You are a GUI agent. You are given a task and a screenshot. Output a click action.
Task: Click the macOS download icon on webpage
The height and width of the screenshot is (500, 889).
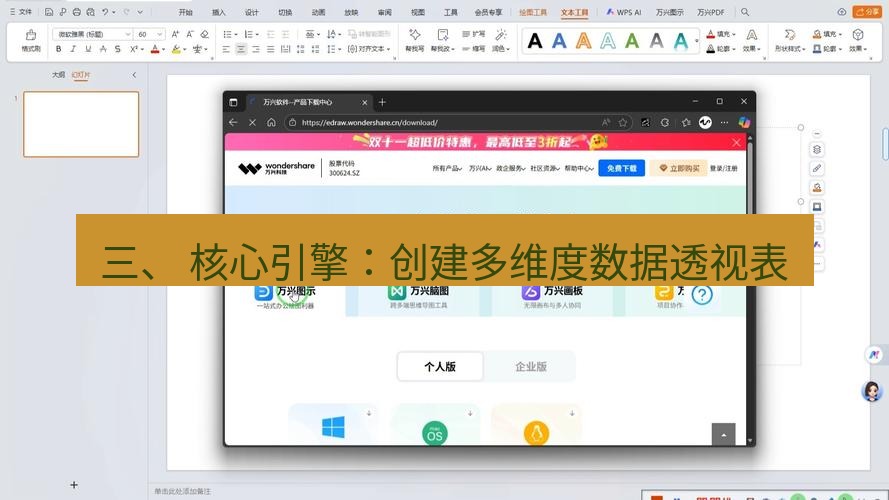tap(434, 434)
